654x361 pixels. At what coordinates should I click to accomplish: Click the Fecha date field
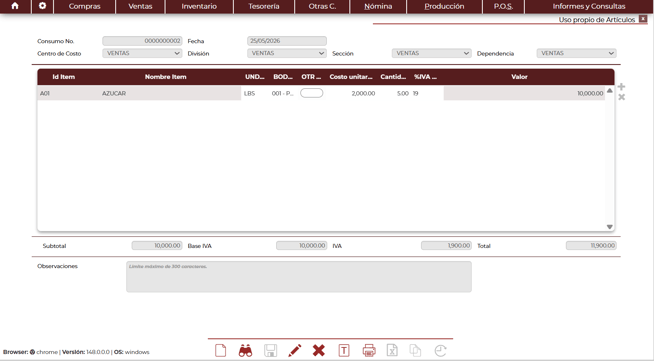[287, 41]
